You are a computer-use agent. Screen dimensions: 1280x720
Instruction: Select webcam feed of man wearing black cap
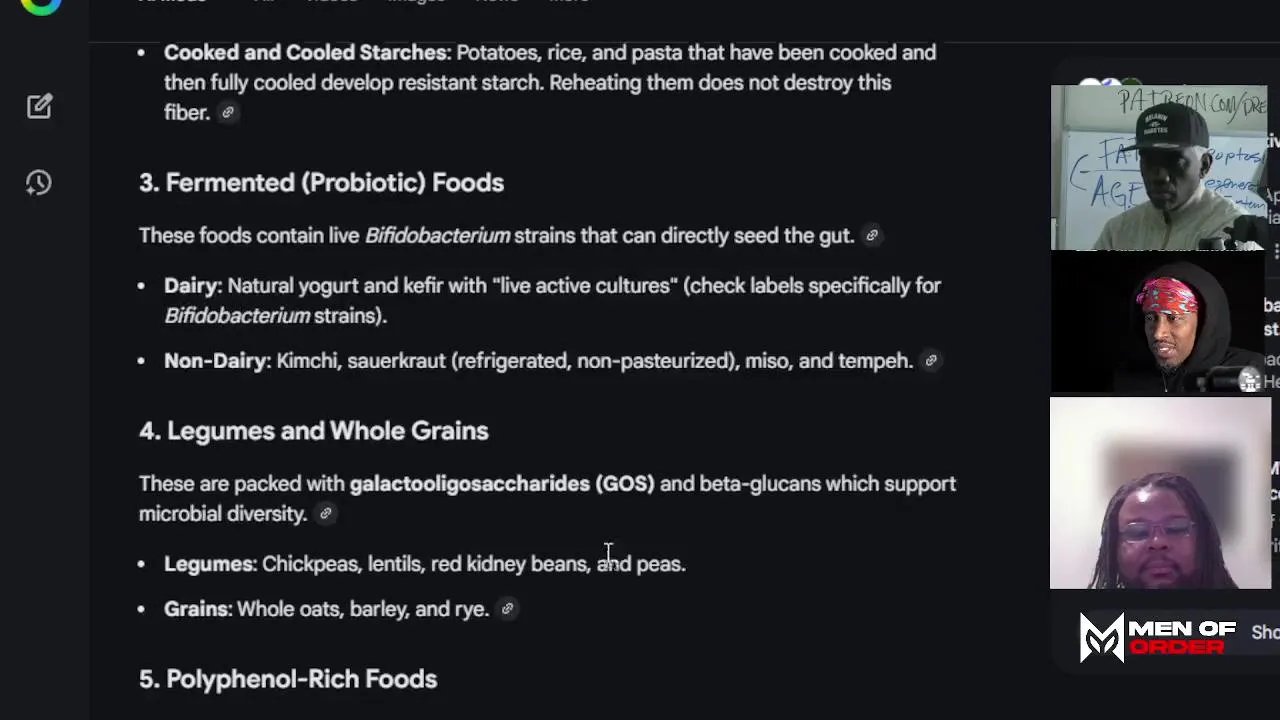point(1158,167)
